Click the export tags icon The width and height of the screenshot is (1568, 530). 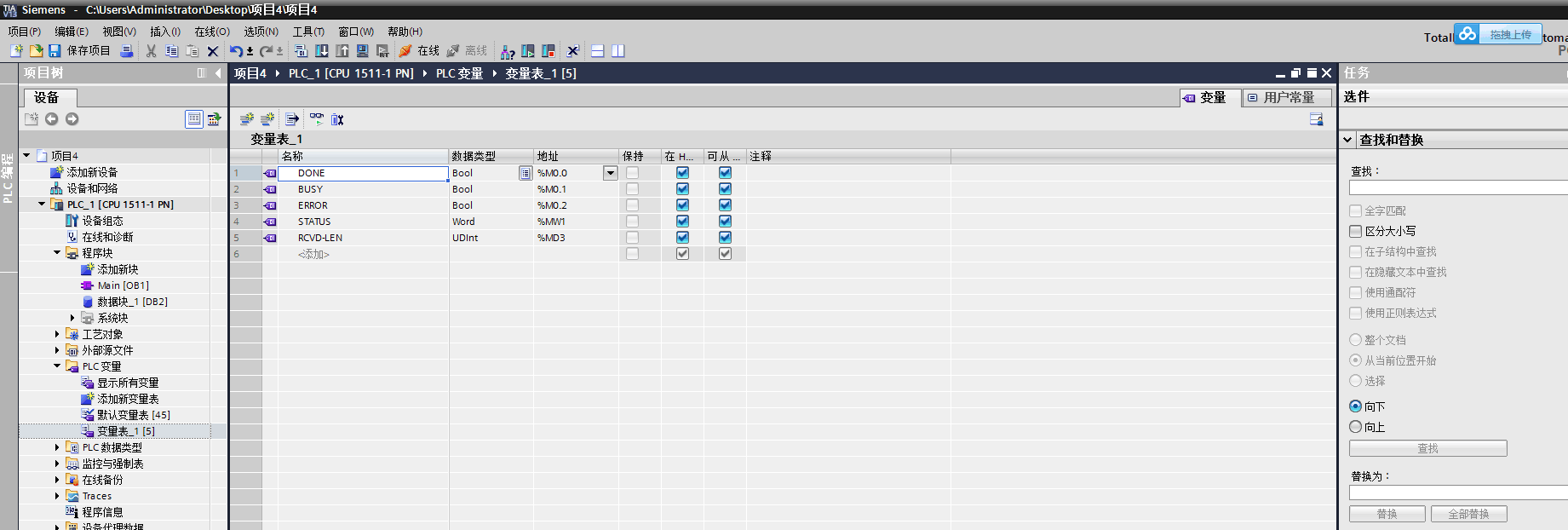coord(292,119)
